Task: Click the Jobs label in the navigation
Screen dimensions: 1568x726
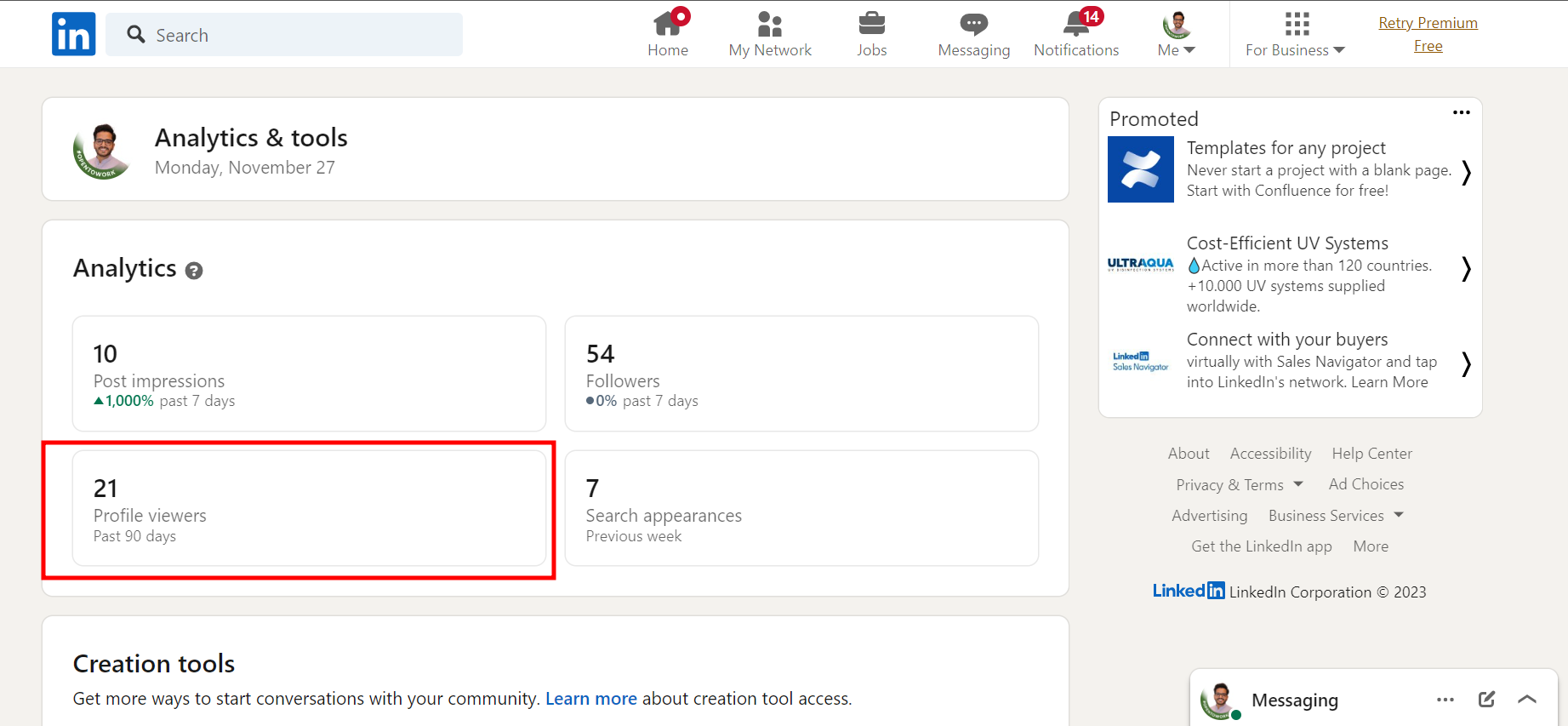Action: [x=872, y=50]
